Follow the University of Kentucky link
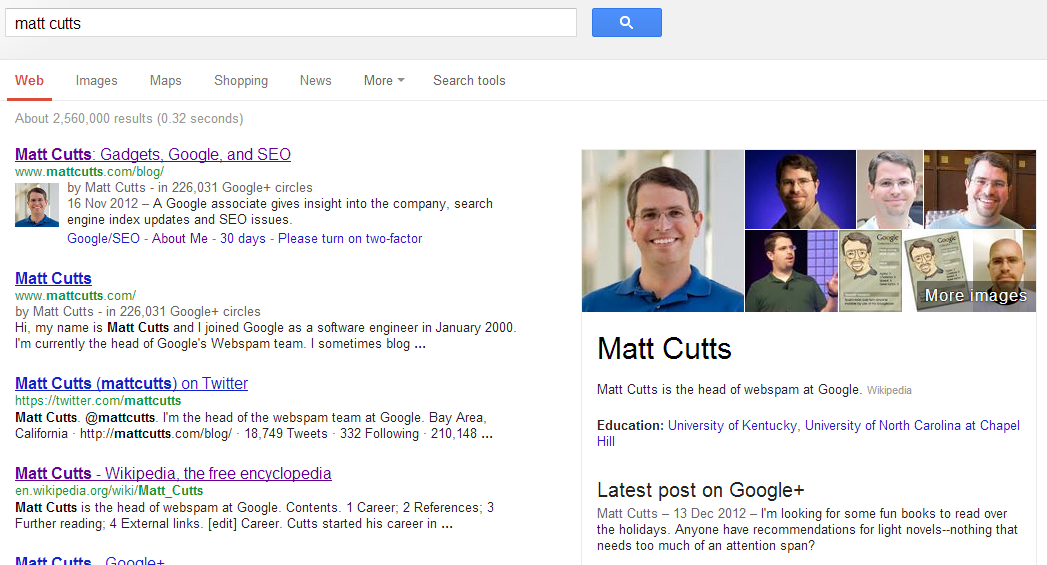Image resolution: width=1047 pixels, height=565 pixels. coord(732,425)
